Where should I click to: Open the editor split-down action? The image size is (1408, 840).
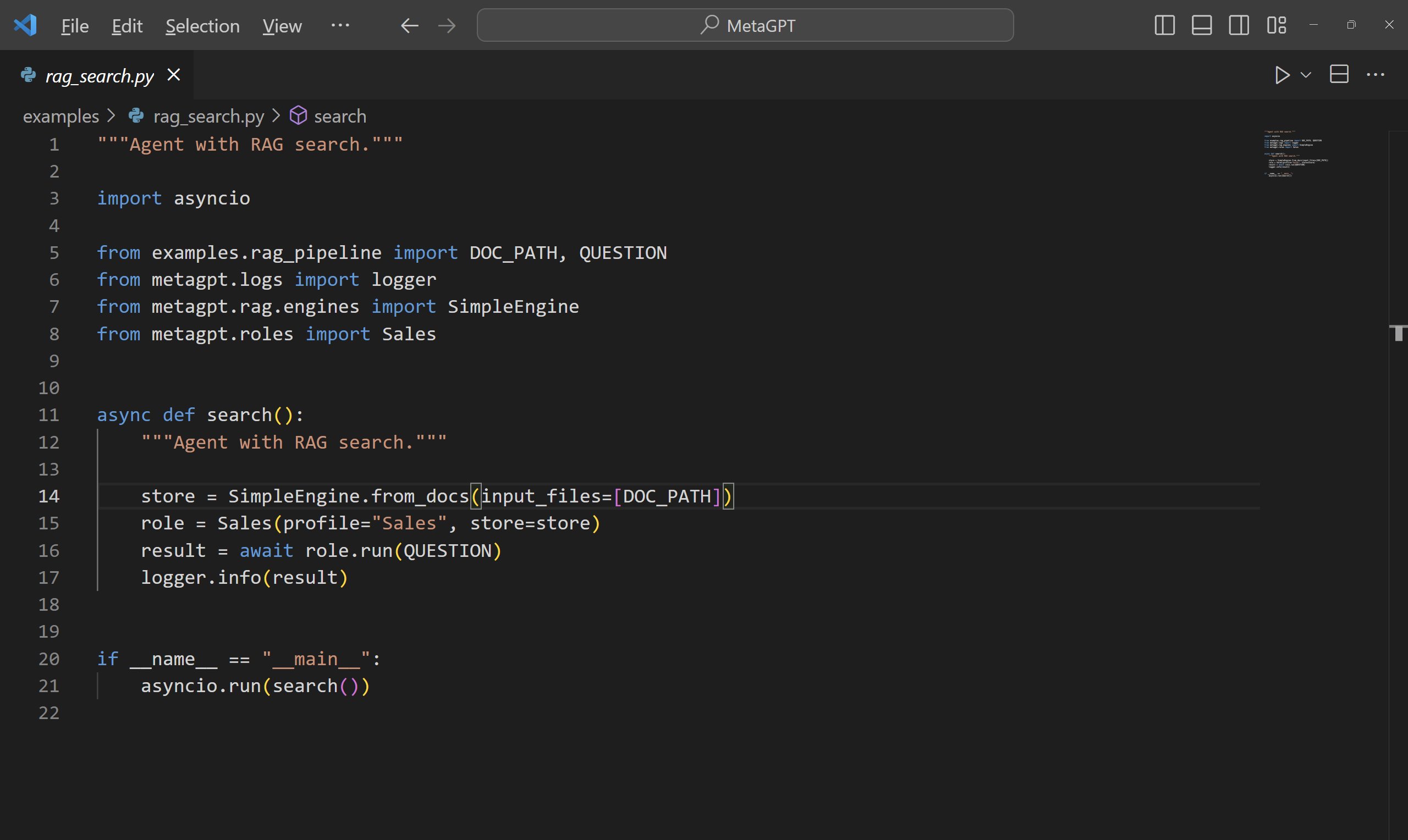(x=1339, y=74)
